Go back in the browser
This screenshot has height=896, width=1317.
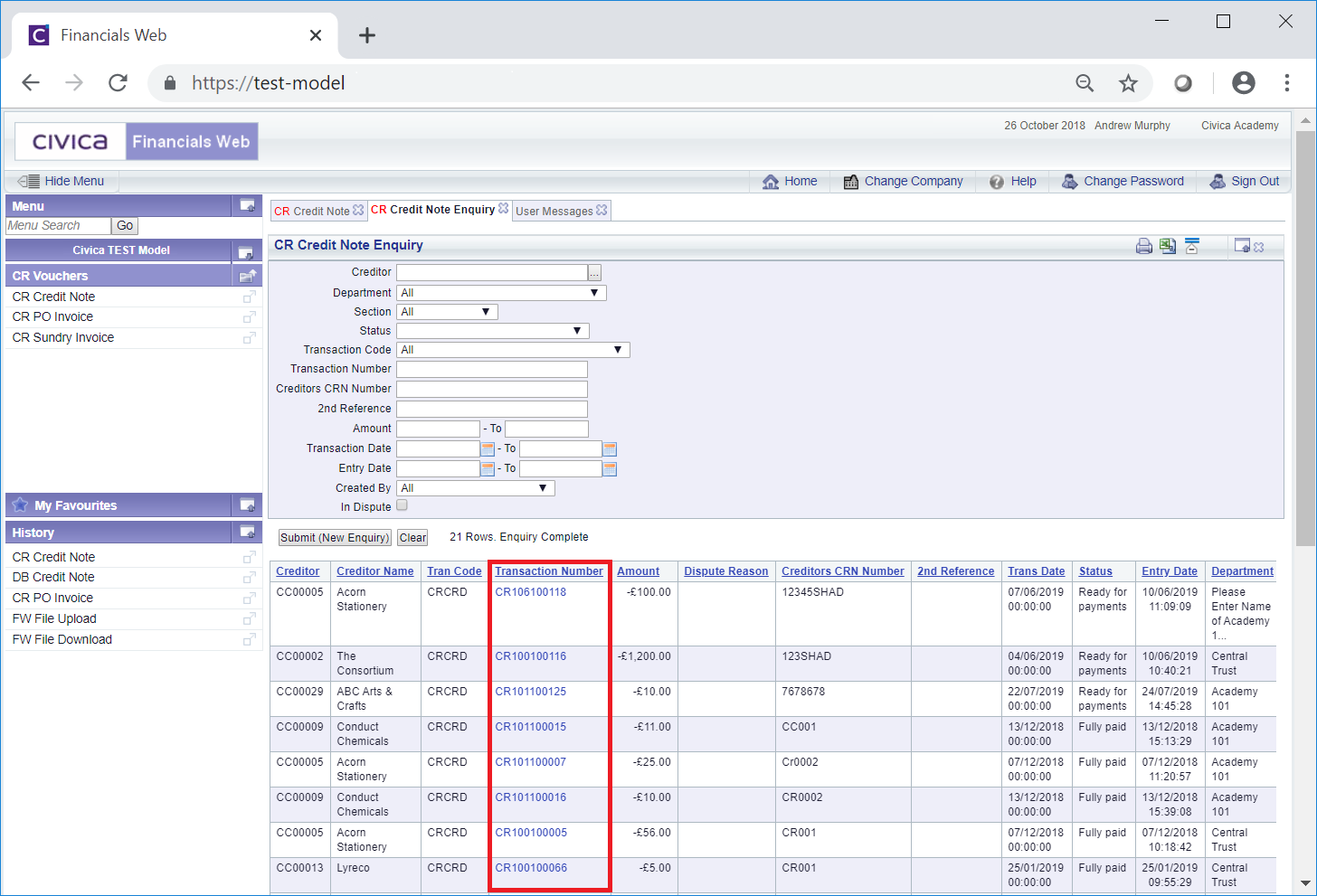click(x=31, y=83)
